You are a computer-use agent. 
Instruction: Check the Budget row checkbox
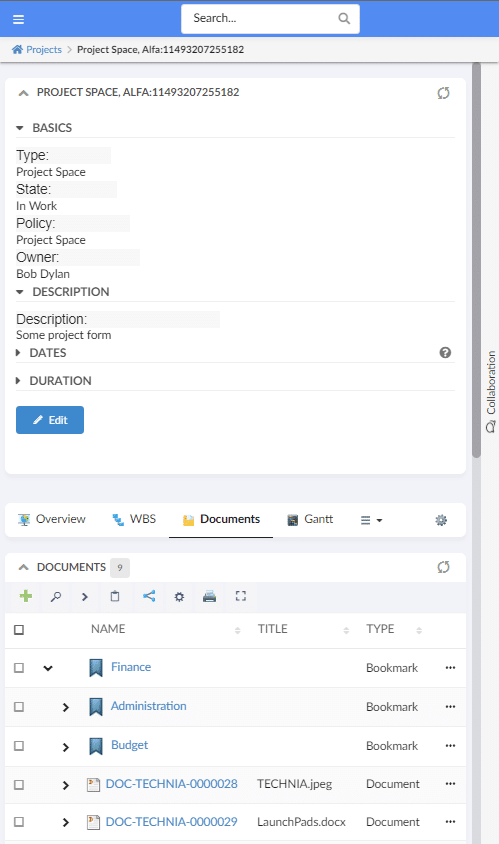pyautogui.click(x=19, y=745)
